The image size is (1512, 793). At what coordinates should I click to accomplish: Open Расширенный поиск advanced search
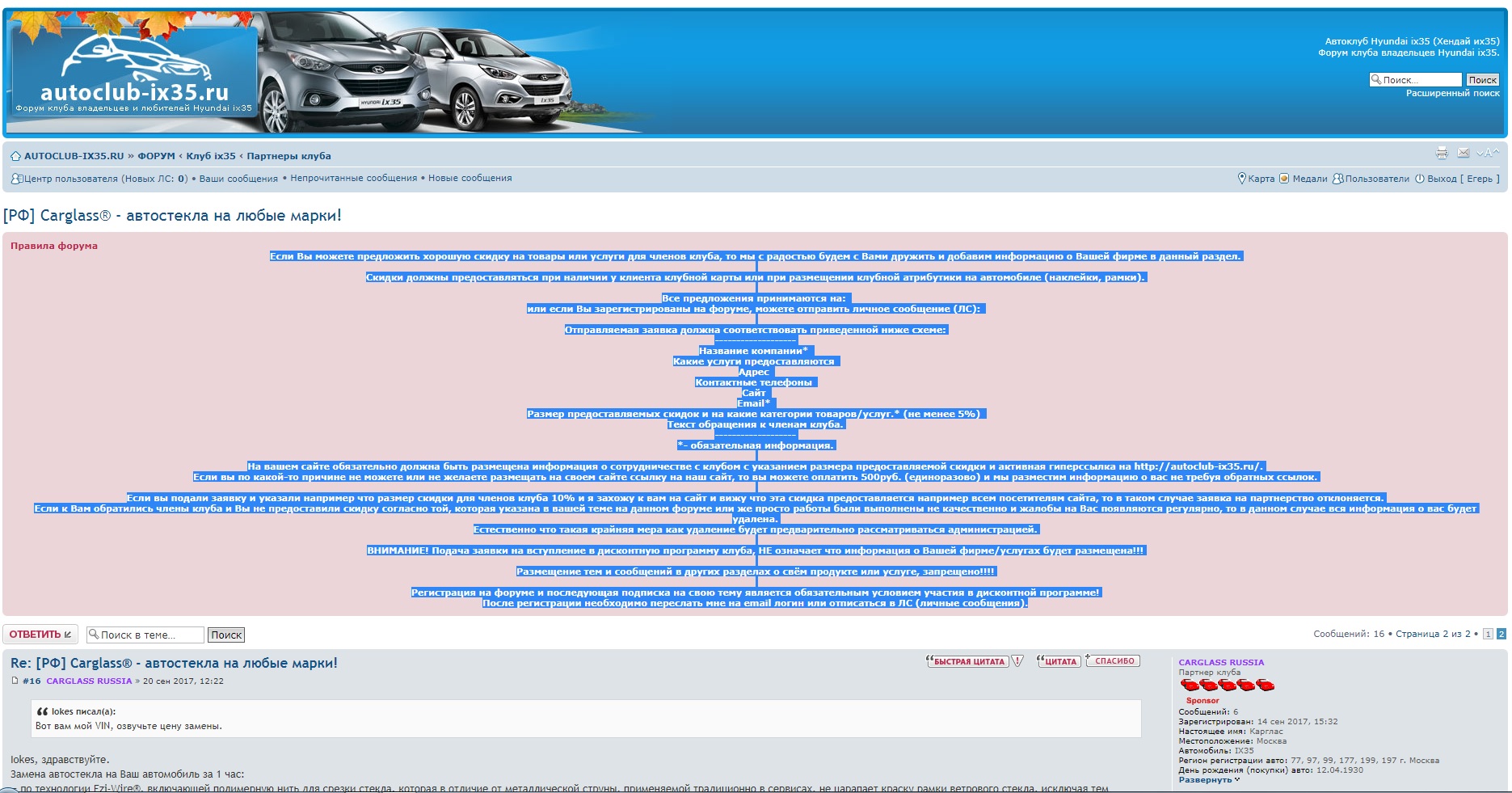point(1452,93)
